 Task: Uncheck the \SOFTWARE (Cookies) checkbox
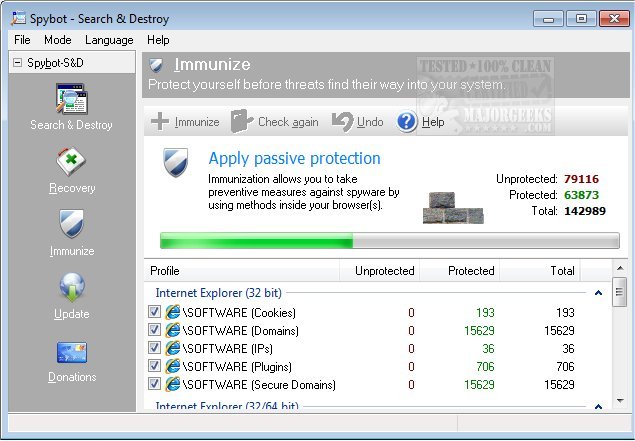click(x=154, y=313)
